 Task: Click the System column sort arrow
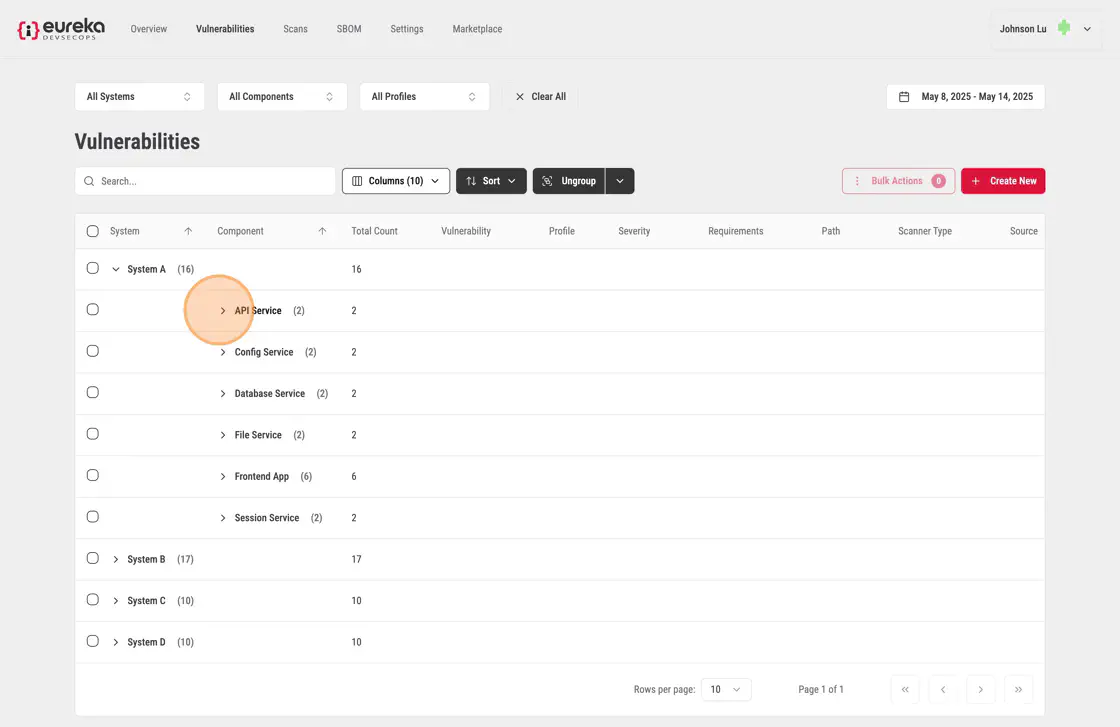click(x=188, y=231)
